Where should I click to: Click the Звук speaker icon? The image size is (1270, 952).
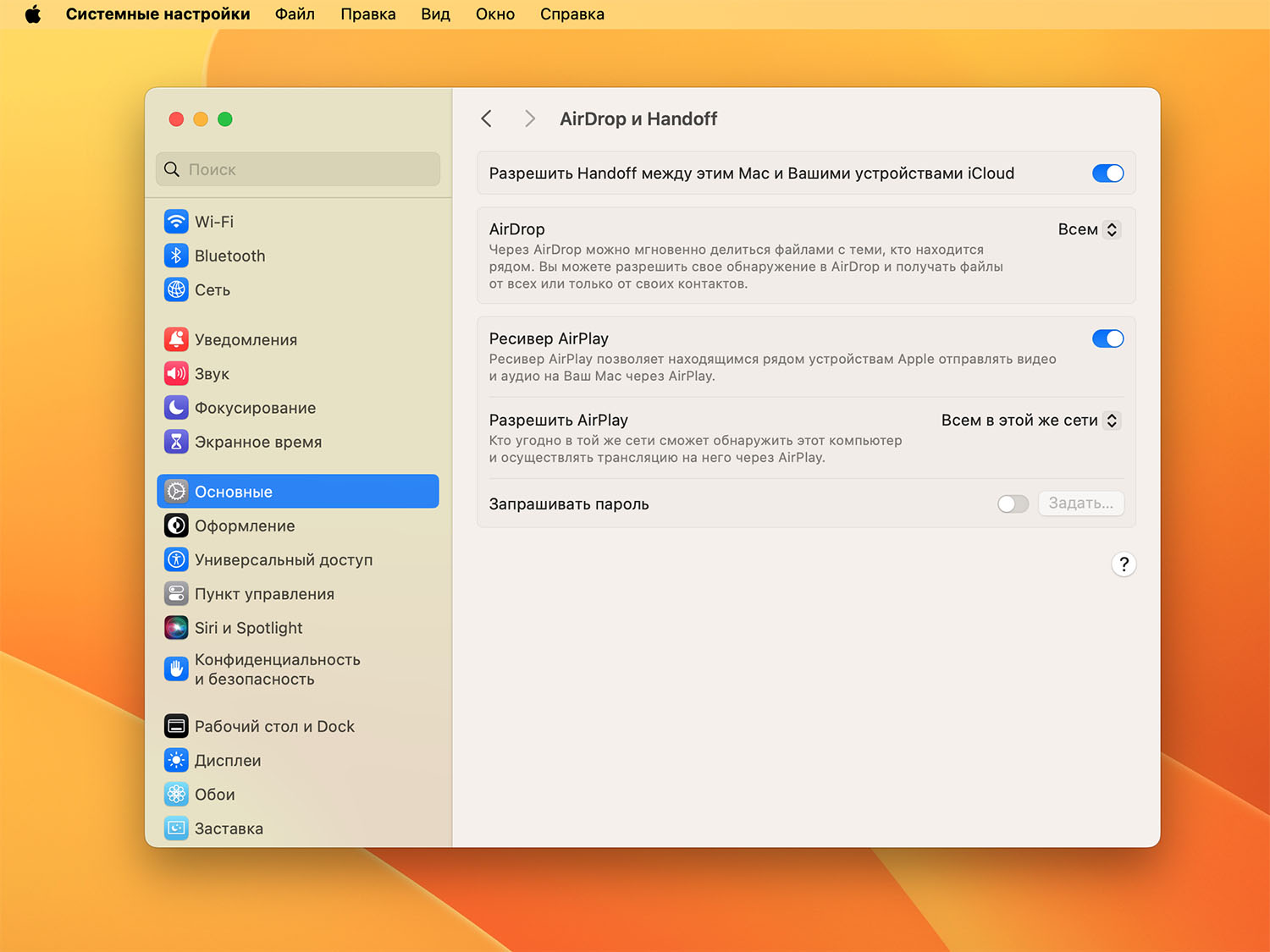coord(176,373)
